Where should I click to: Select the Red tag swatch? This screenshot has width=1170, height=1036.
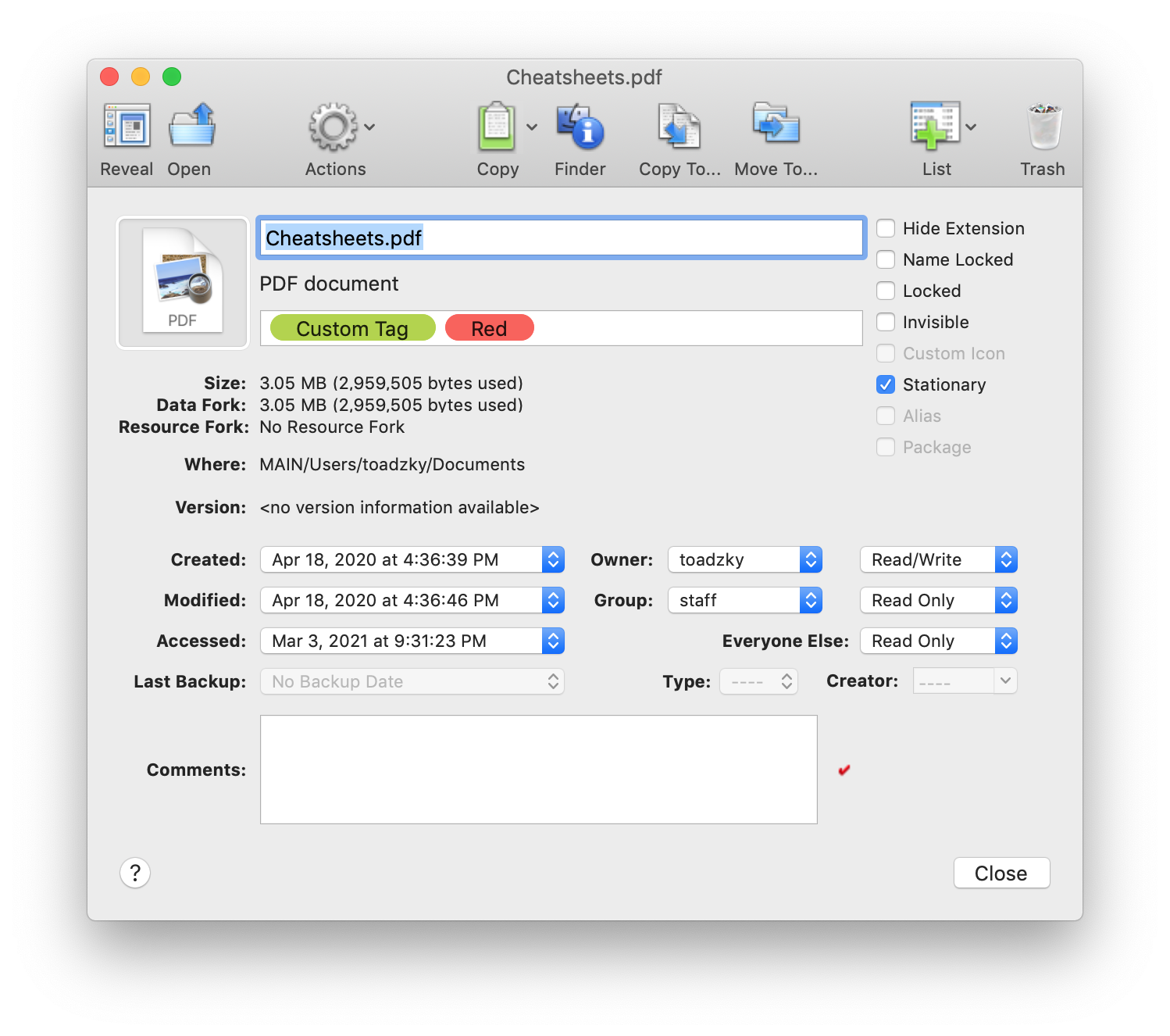pyautogui.click(x=489, y=327)
